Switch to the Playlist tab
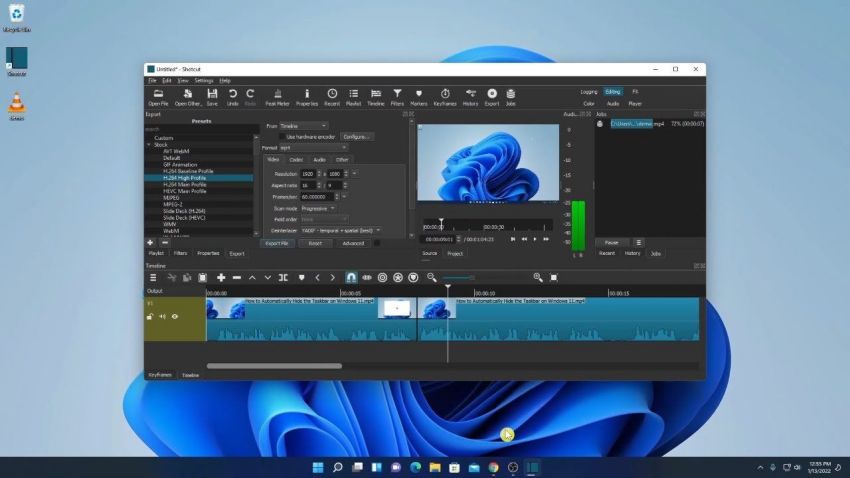Screen dimensions: 850x478 156,253
